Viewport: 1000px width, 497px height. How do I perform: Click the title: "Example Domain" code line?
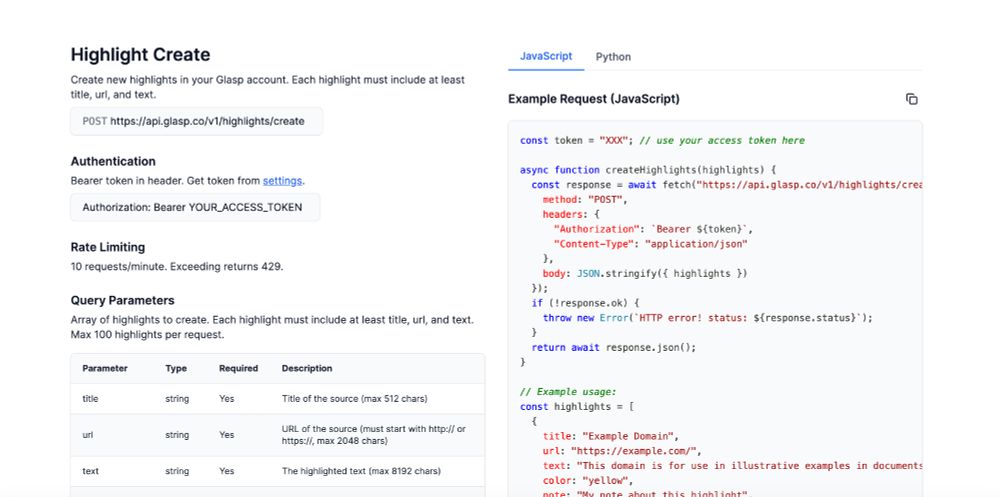pyautogui.click(x=611, y=436)
